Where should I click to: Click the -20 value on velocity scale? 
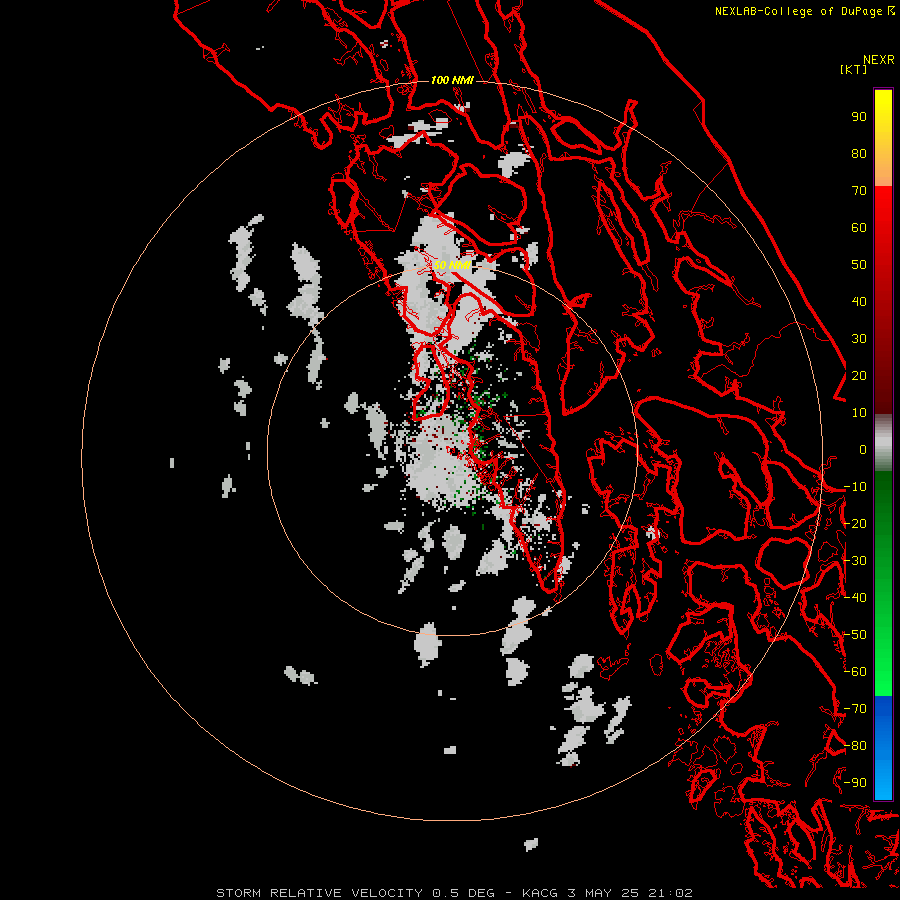point(855,523)
